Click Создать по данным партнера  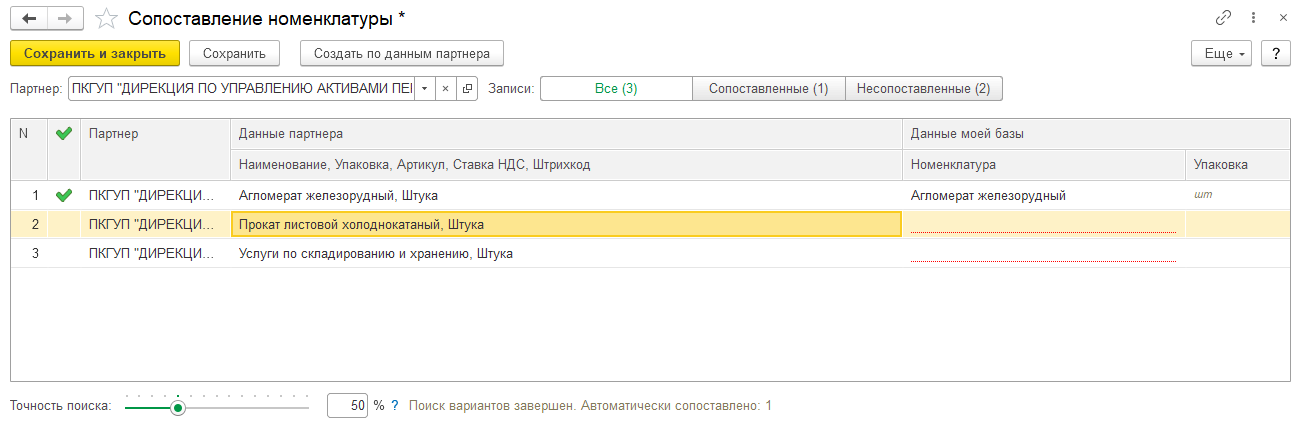[402, 53]
